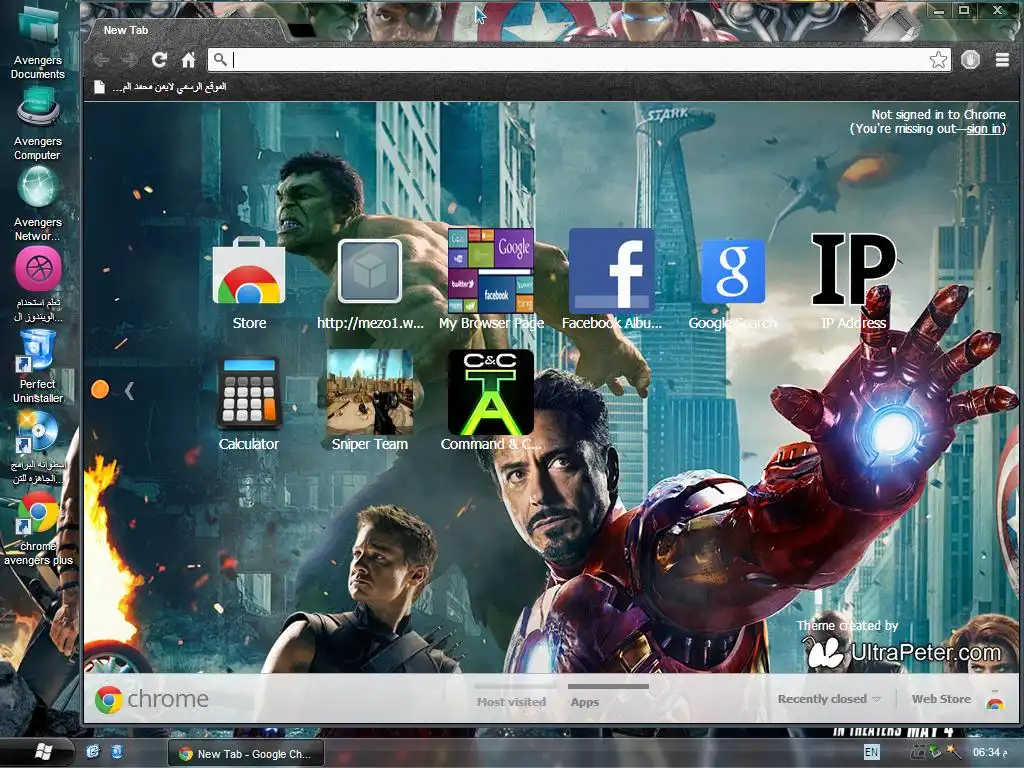
Task: Click the EN language indicator
Action: (871, 752)
